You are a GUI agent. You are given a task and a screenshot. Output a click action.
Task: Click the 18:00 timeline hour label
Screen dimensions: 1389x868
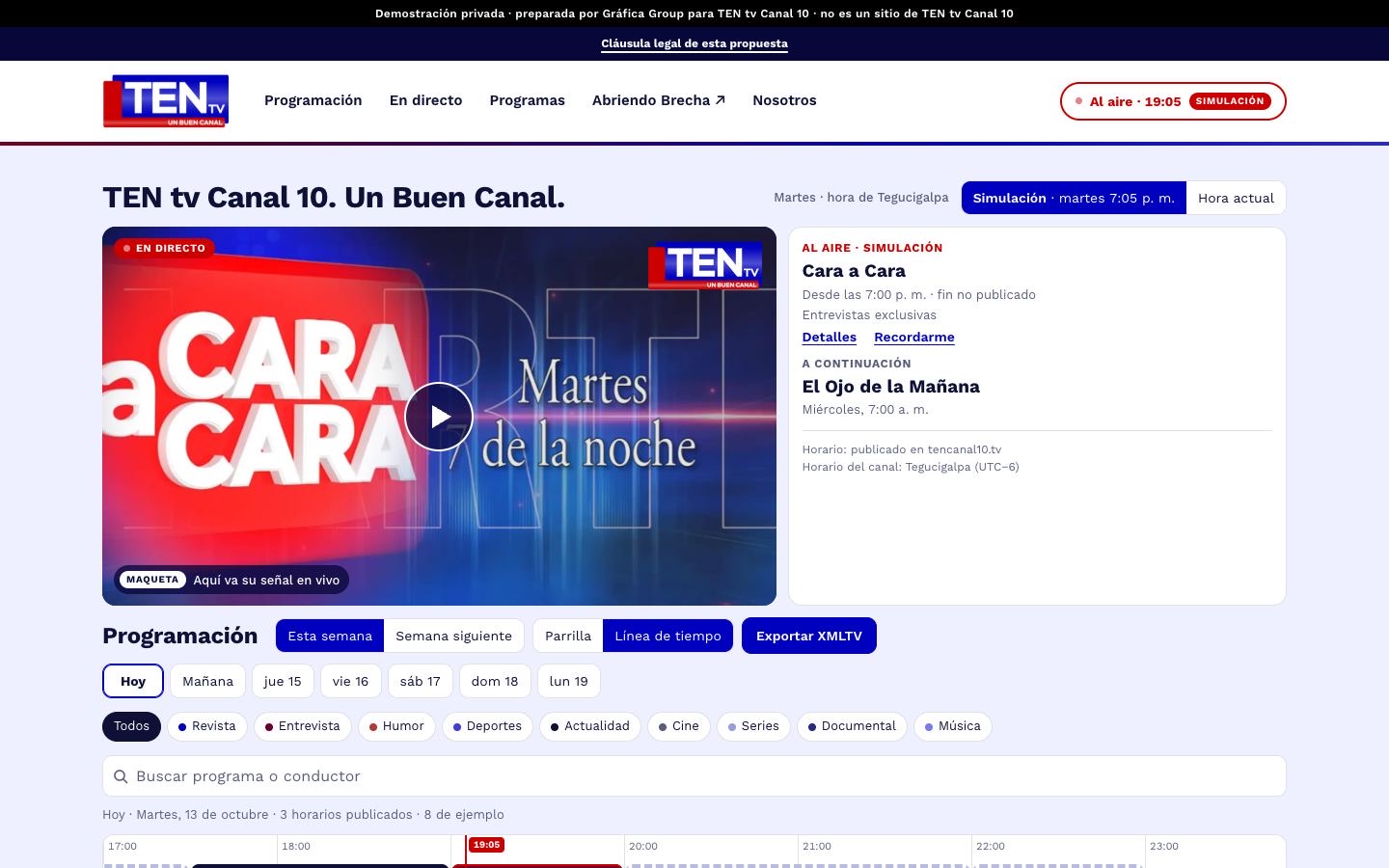296,847
